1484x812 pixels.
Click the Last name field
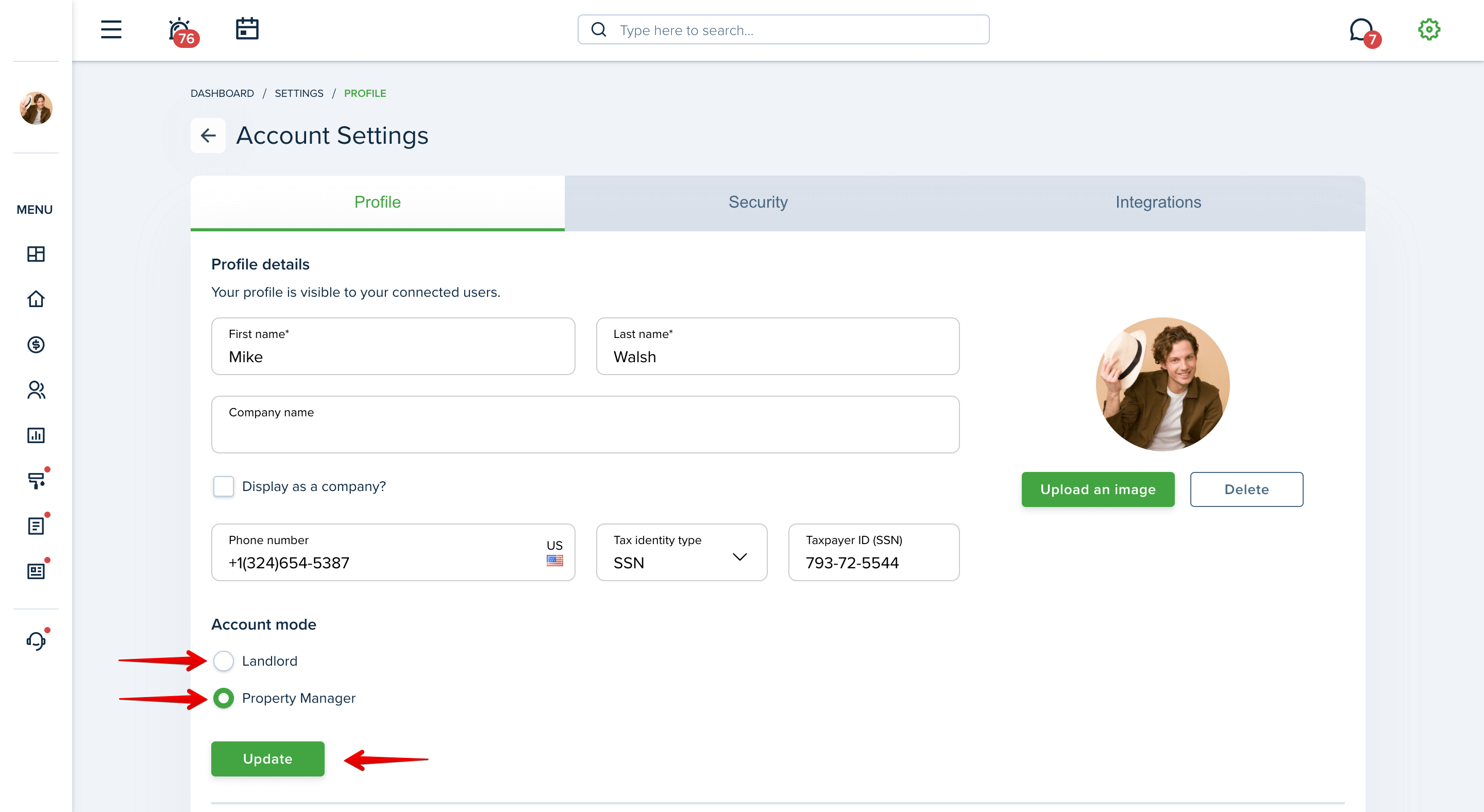777,346
